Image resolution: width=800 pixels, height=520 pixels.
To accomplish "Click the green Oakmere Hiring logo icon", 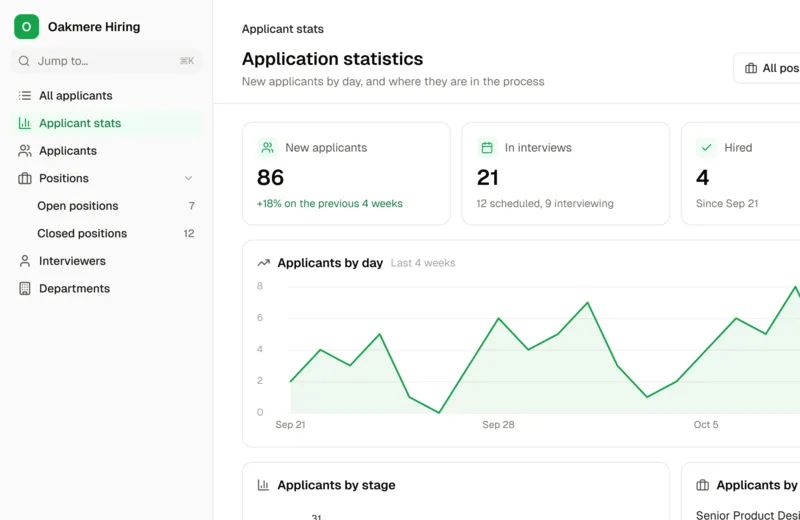I will point(27,27).
